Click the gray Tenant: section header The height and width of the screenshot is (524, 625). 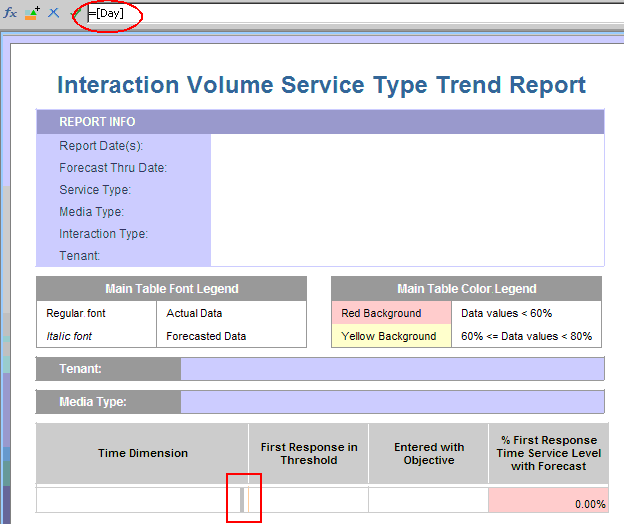(108, 369)
